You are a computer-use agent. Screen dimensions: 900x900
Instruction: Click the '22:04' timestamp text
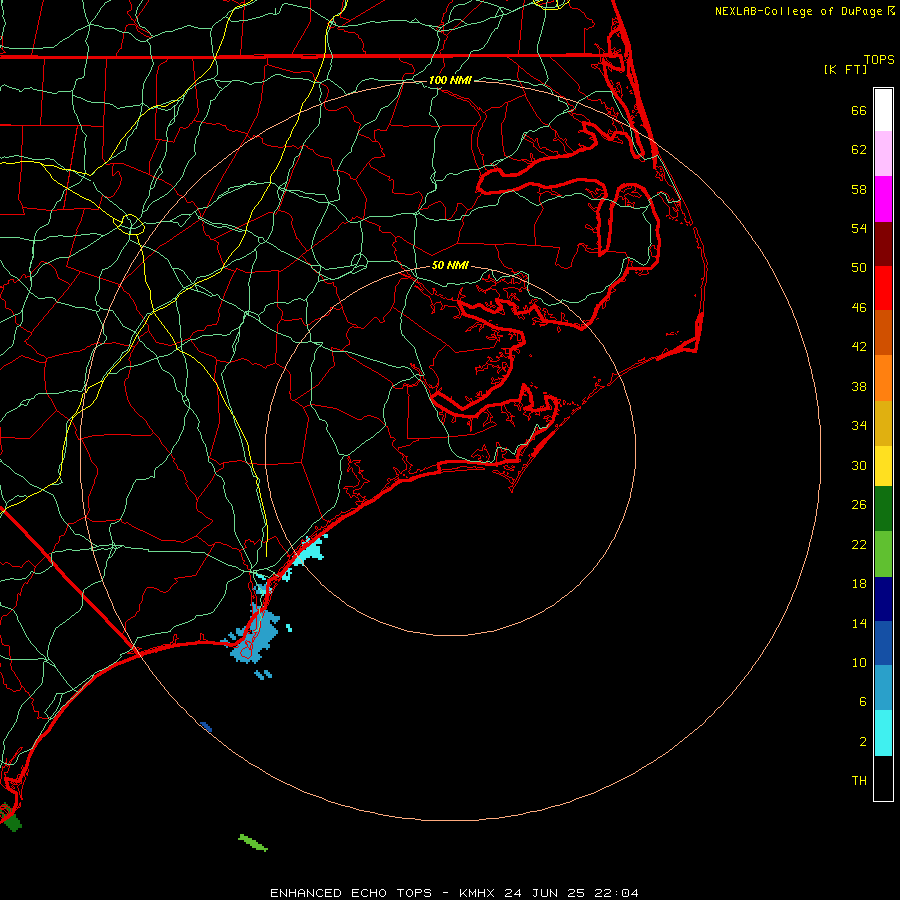pos(615,893)
